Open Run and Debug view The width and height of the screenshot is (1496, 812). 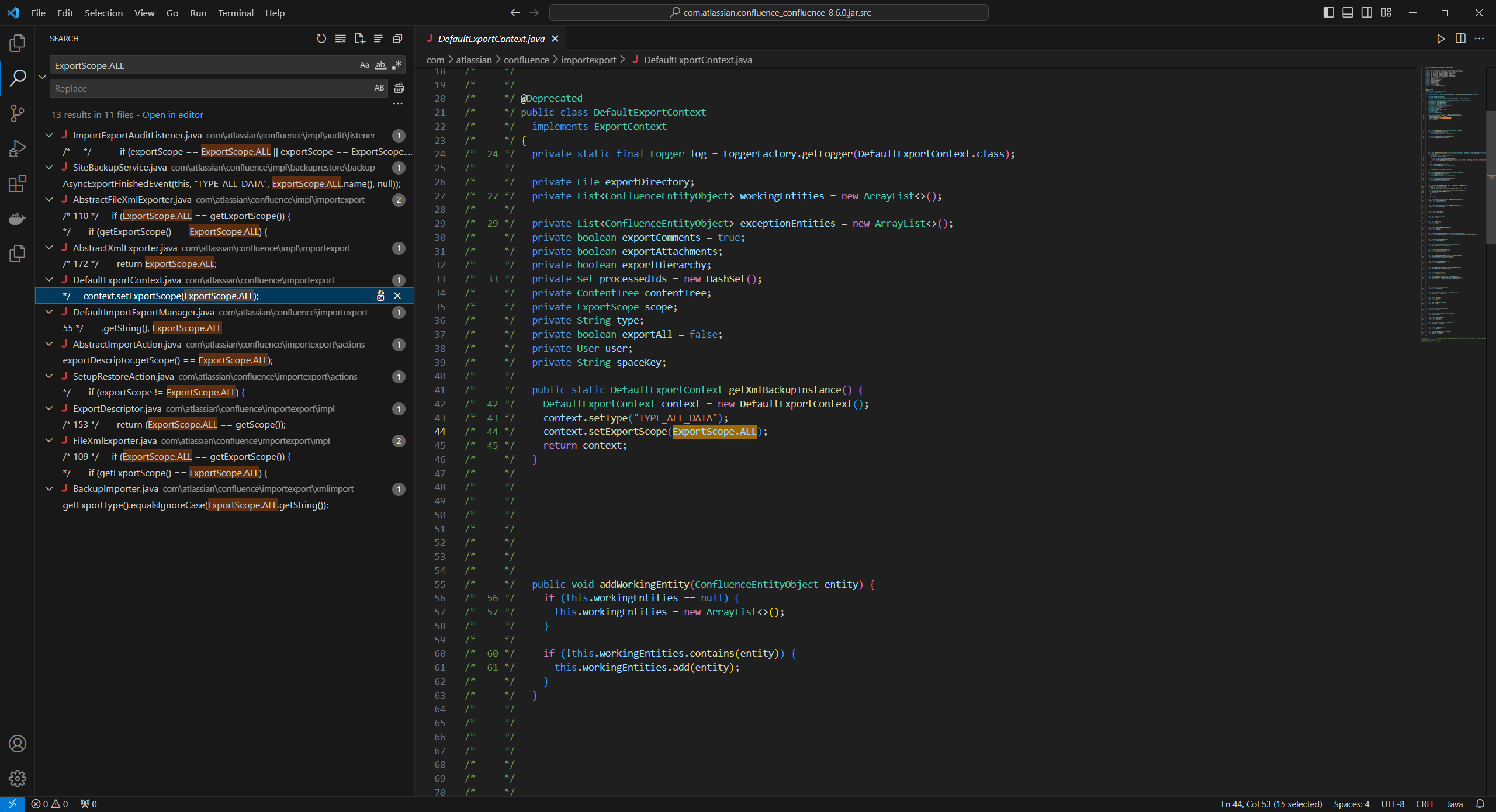pos(18,148)
